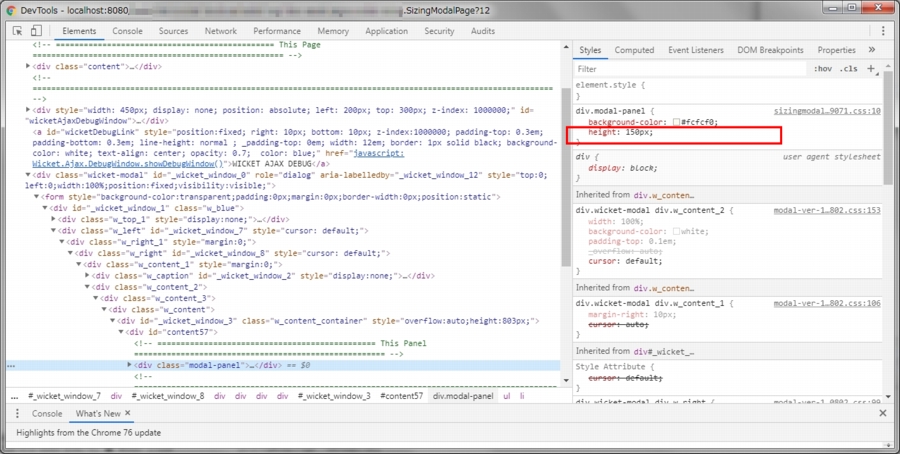Open DevTools customize three-dot menu
The height and width of the screenshot is (454, 900).
(x=883, y=31)
